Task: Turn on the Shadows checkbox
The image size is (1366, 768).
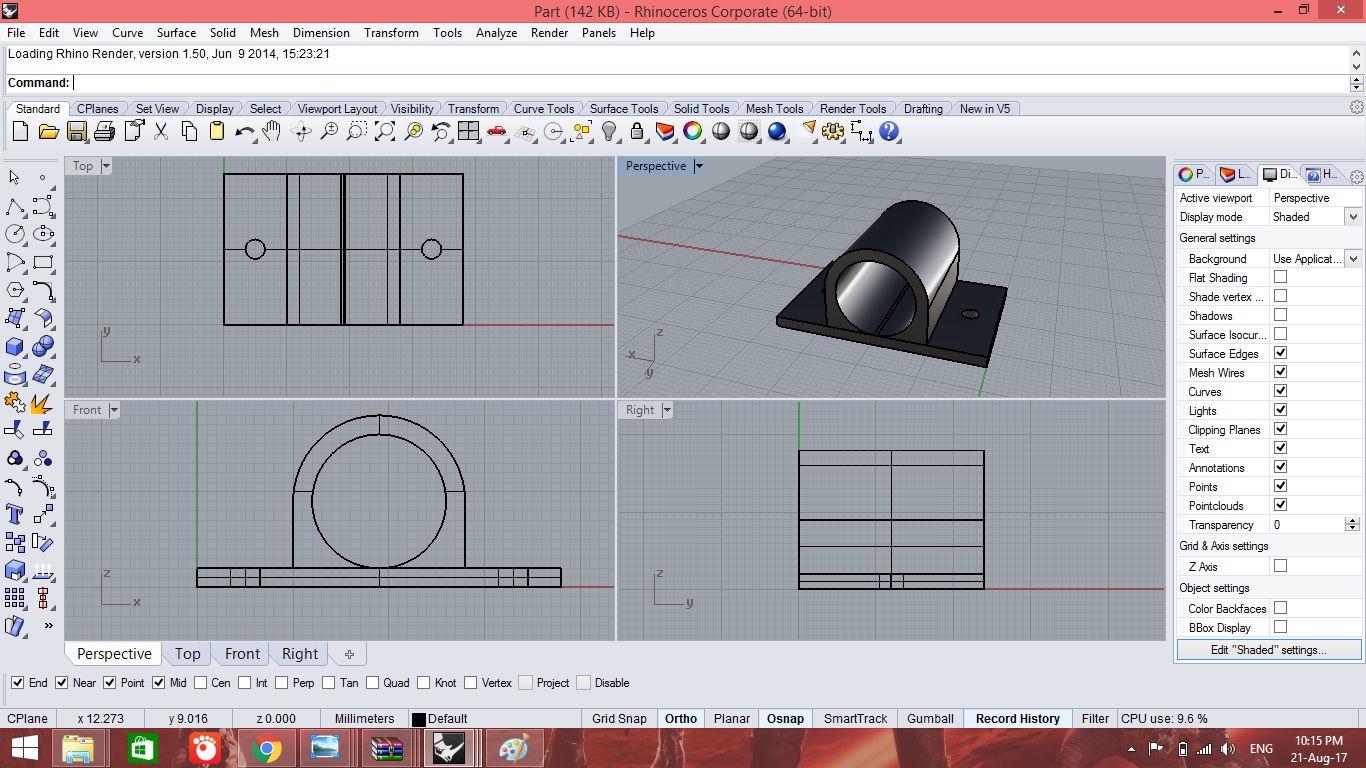Action: [x=1280, y=315]
